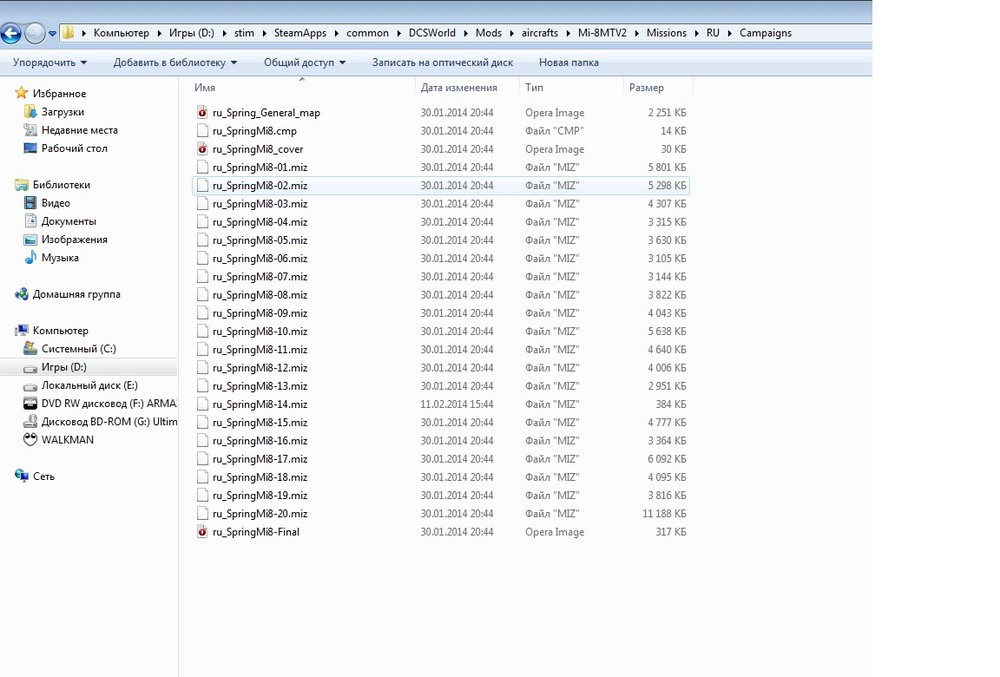Image resolution: width=1000 pixels, height=677 pixels.
Task: Click the 11.02.2014 15:44 date cell
Action: [457, 404]
